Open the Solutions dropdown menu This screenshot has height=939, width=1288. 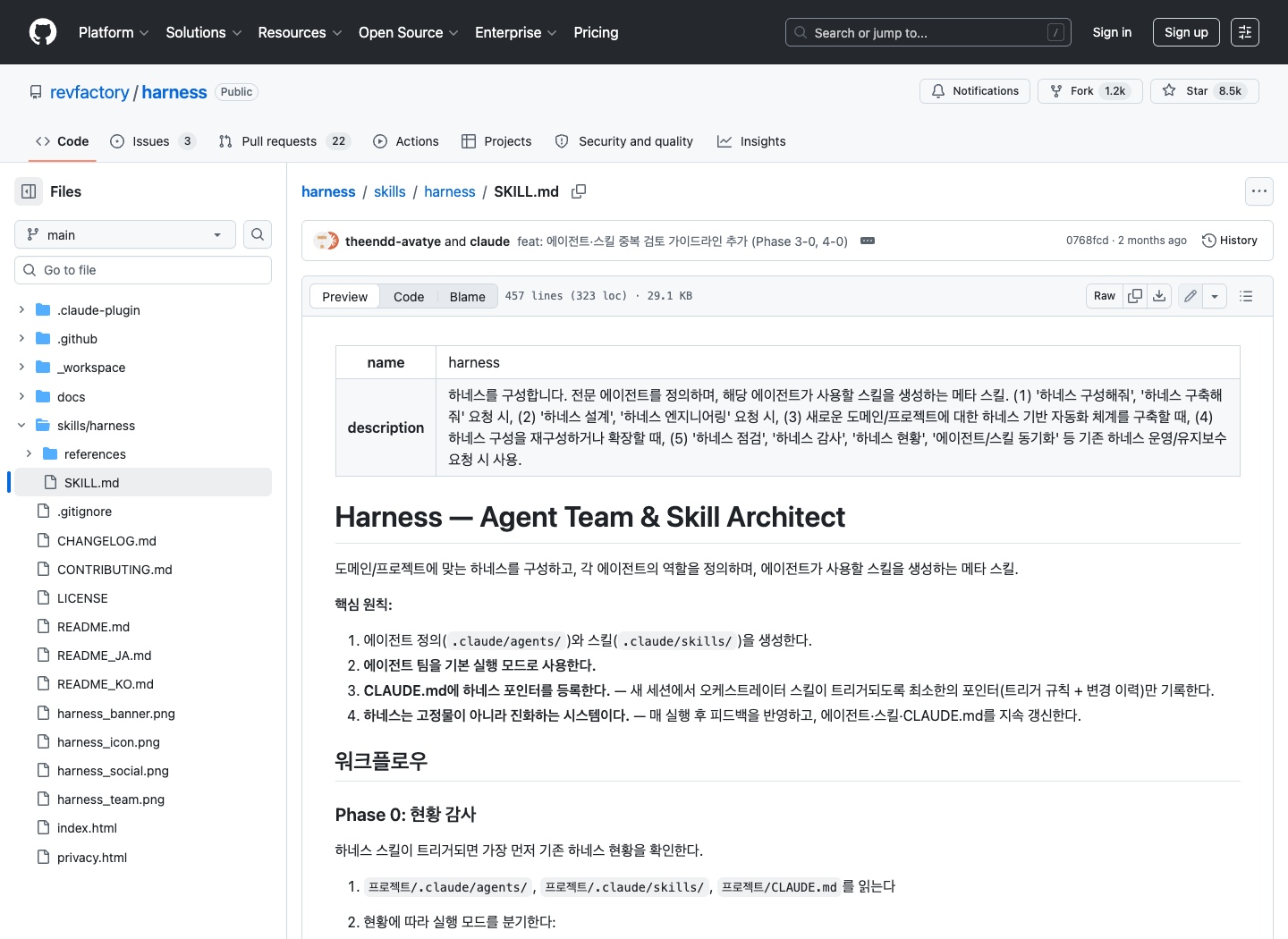(x=204, y=32)
